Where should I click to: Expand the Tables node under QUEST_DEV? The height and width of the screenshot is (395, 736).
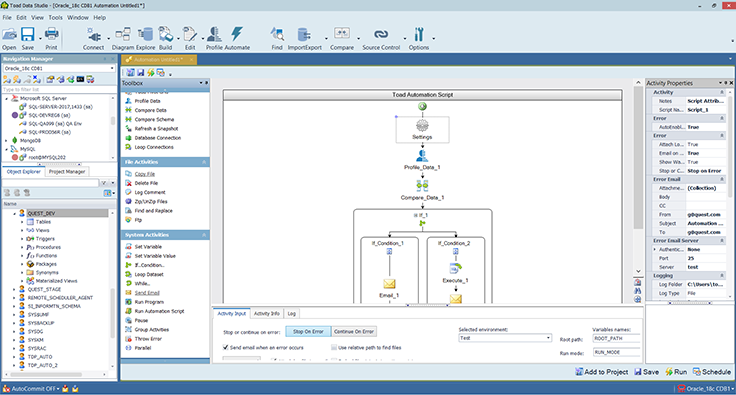22,222
